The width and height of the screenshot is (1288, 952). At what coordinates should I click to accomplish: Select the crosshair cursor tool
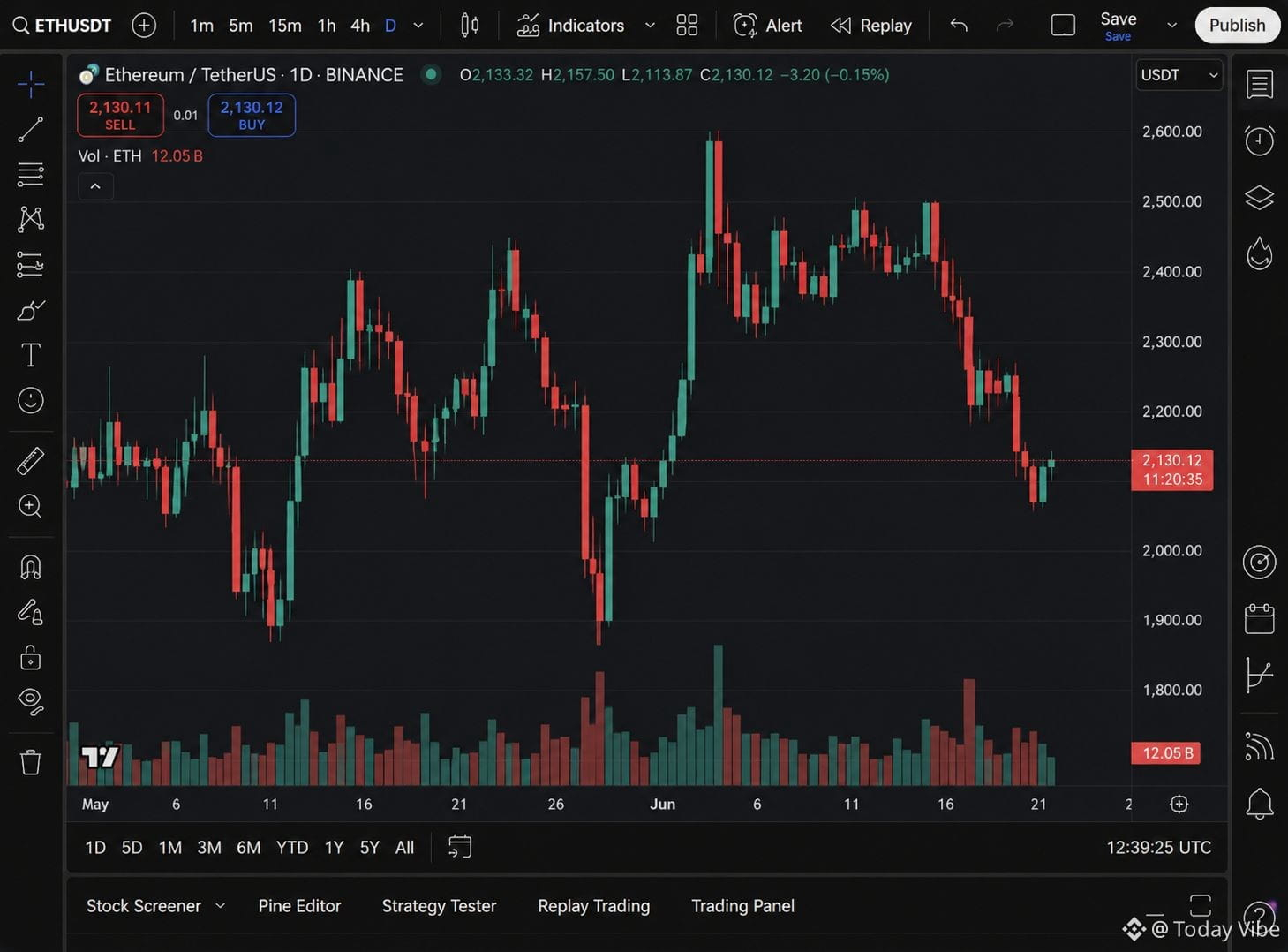(31, 85)
